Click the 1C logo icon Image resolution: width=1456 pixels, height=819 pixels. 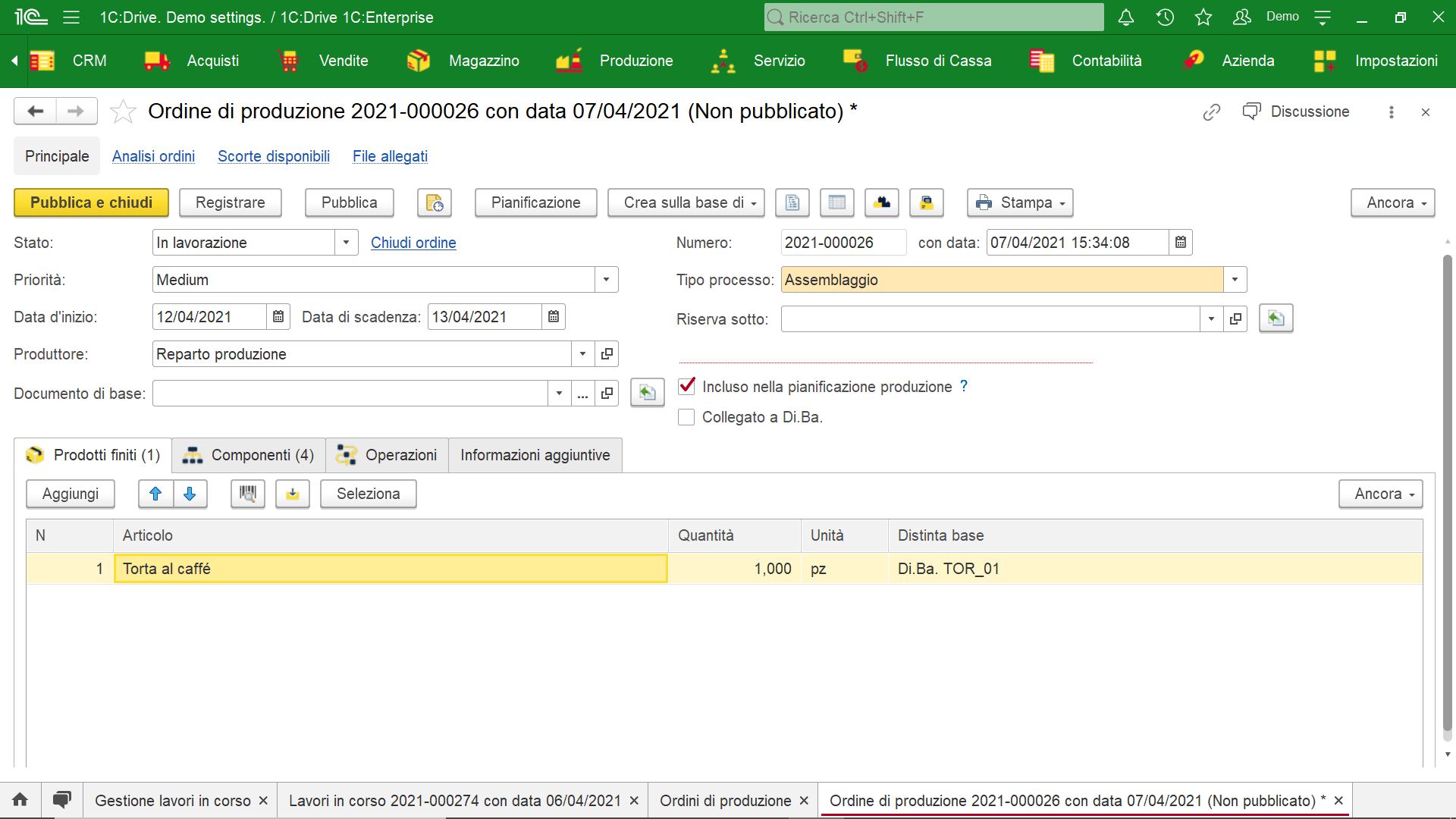pyautogui.click(x=31, y=17)
